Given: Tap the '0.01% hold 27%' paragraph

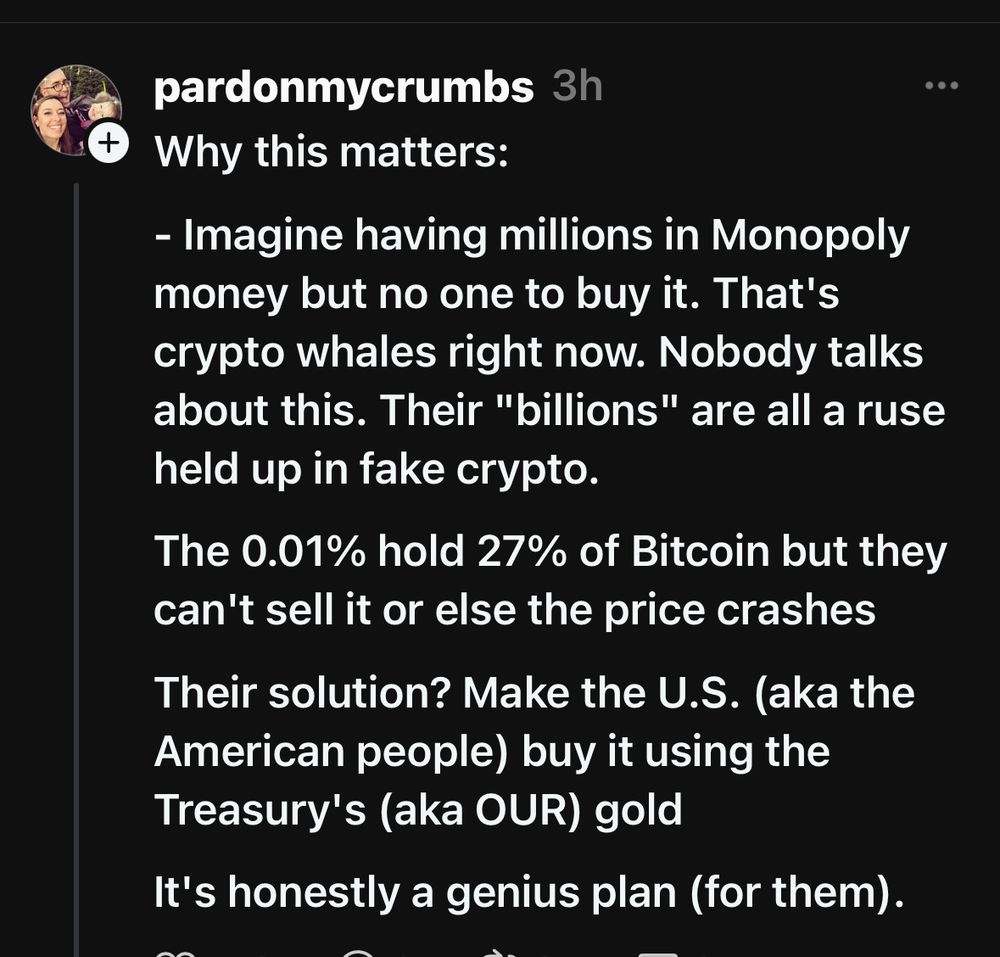Looking at the screenshot, I should click(548, 581).
